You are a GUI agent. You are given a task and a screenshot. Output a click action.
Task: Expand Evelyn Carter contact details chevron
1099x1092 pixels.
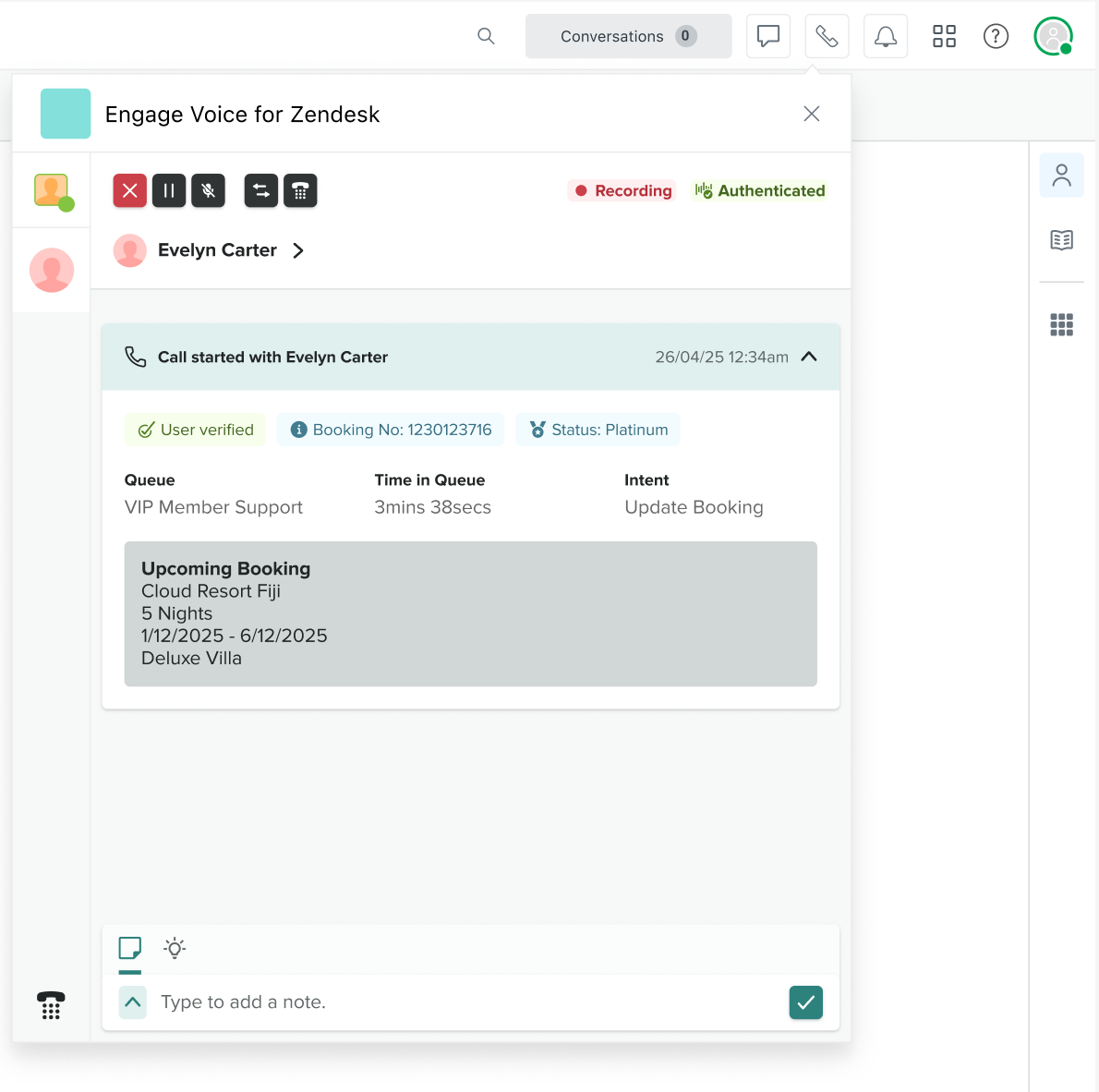coord(298,250)
